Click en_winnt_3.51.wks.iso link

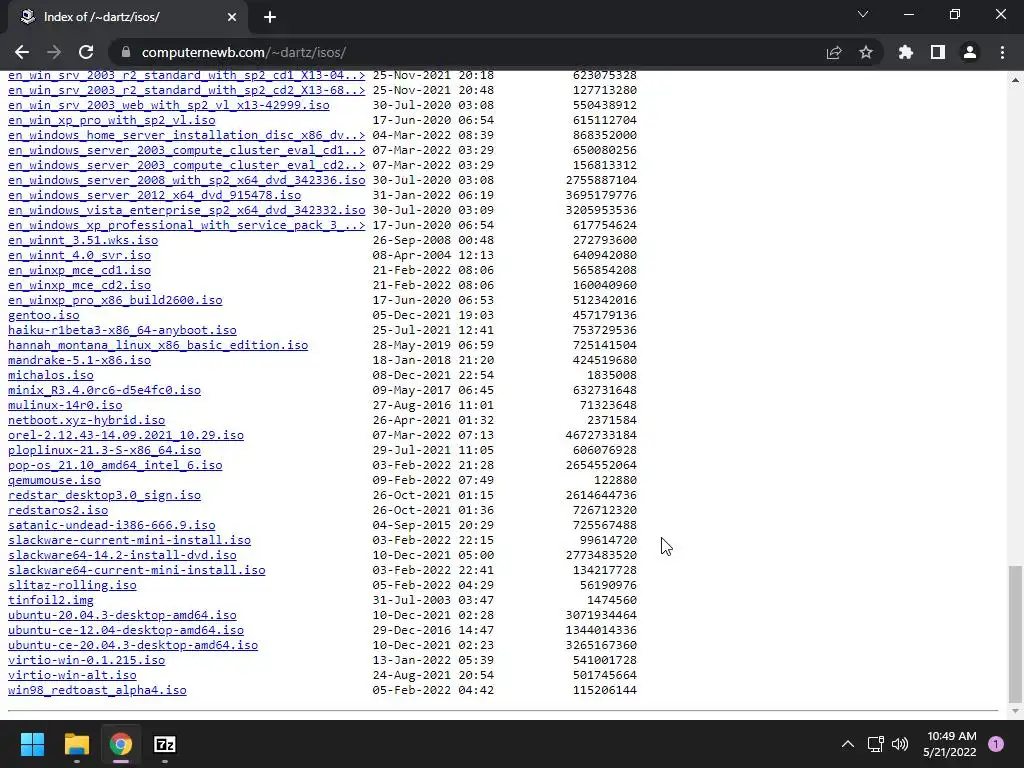(83, 241)
